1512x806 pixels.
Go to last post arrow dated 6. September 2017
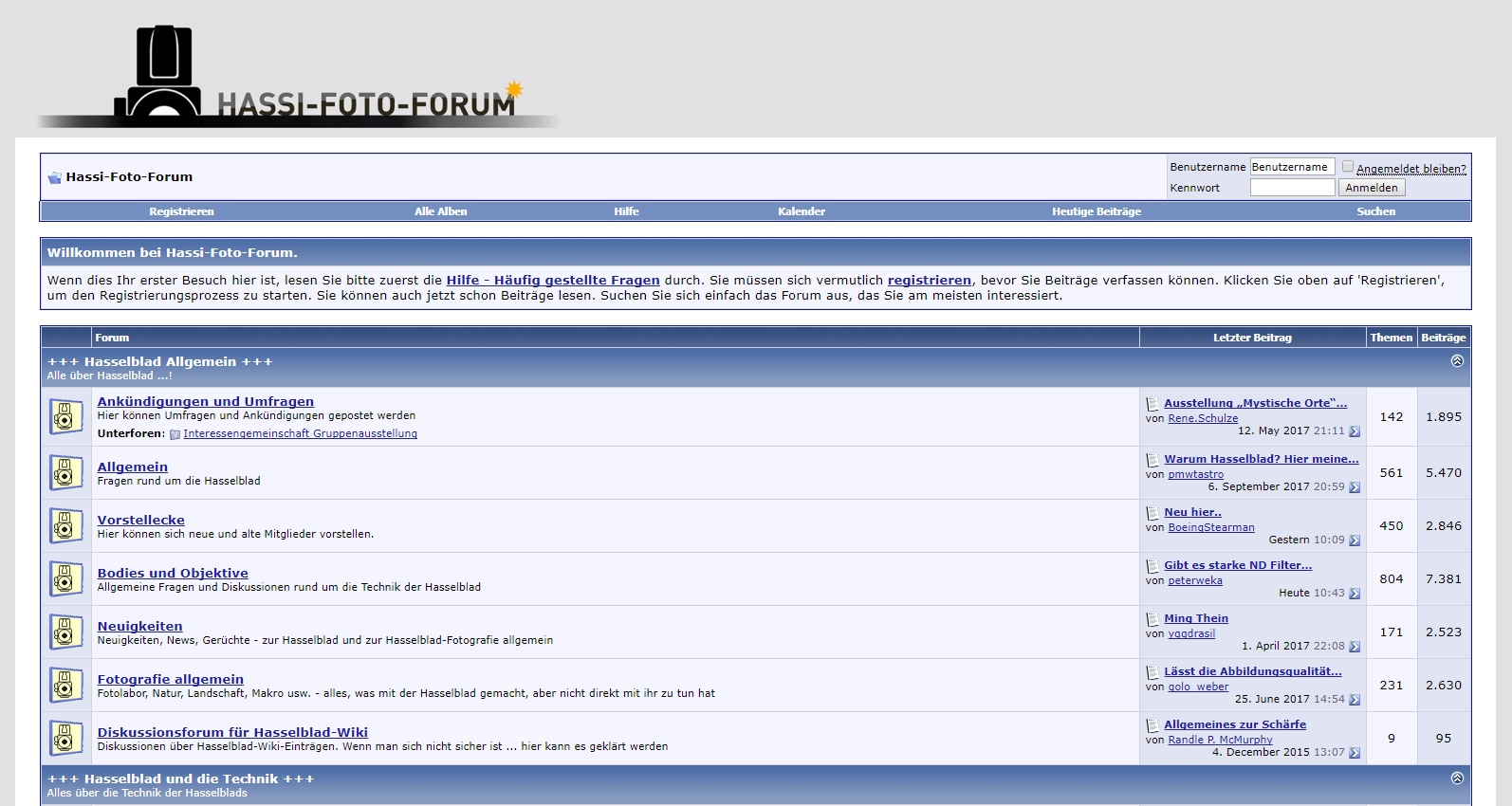pyautogui.click(x=1355, y=487)
